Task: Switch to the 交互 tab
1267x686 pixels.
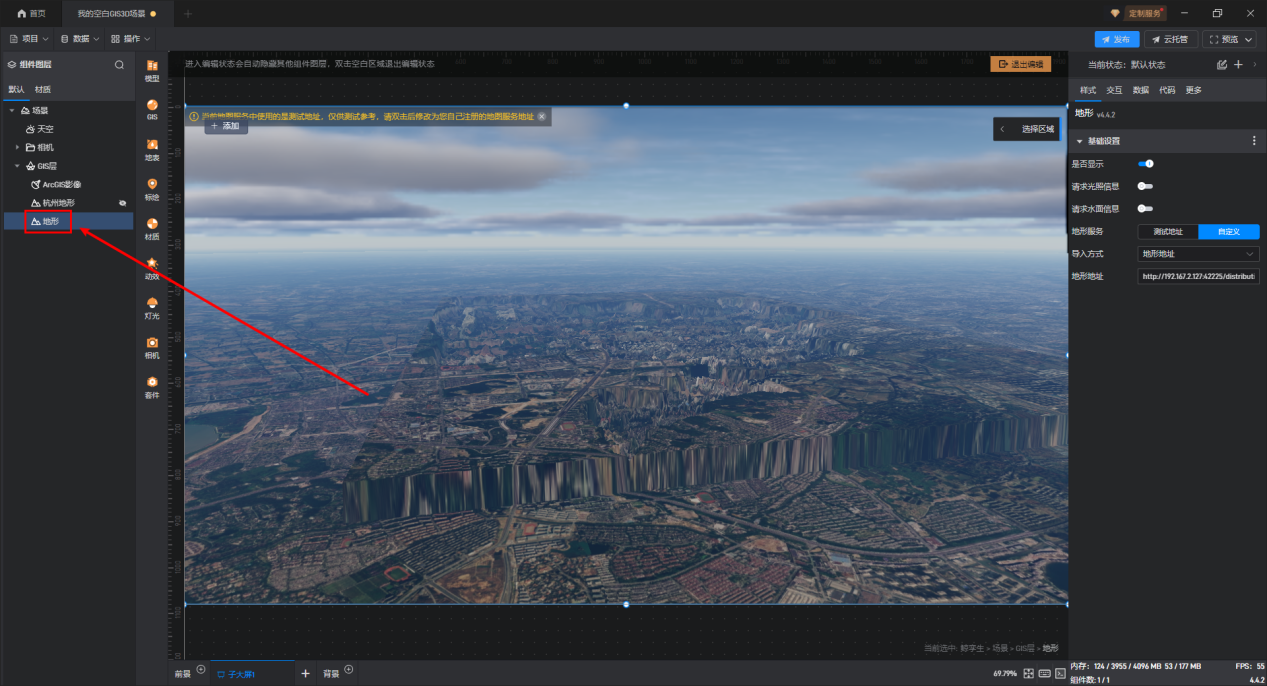Action: 1113,90
